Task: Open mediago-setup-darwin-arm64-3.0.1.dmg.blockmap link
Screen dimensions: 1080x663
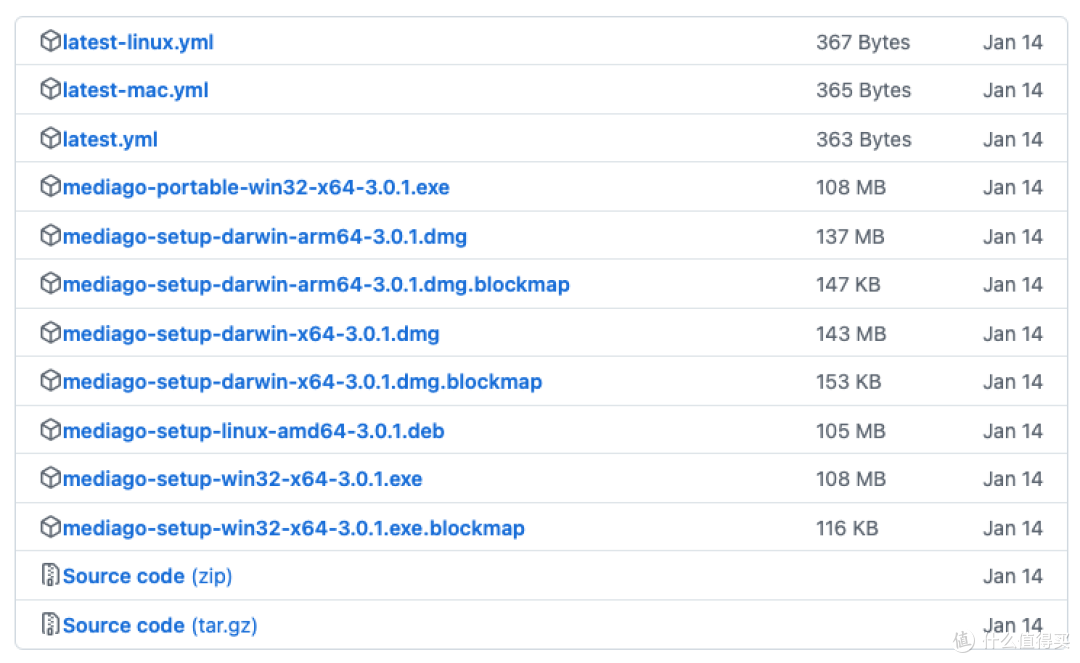Action: click(x=316, y=284)
